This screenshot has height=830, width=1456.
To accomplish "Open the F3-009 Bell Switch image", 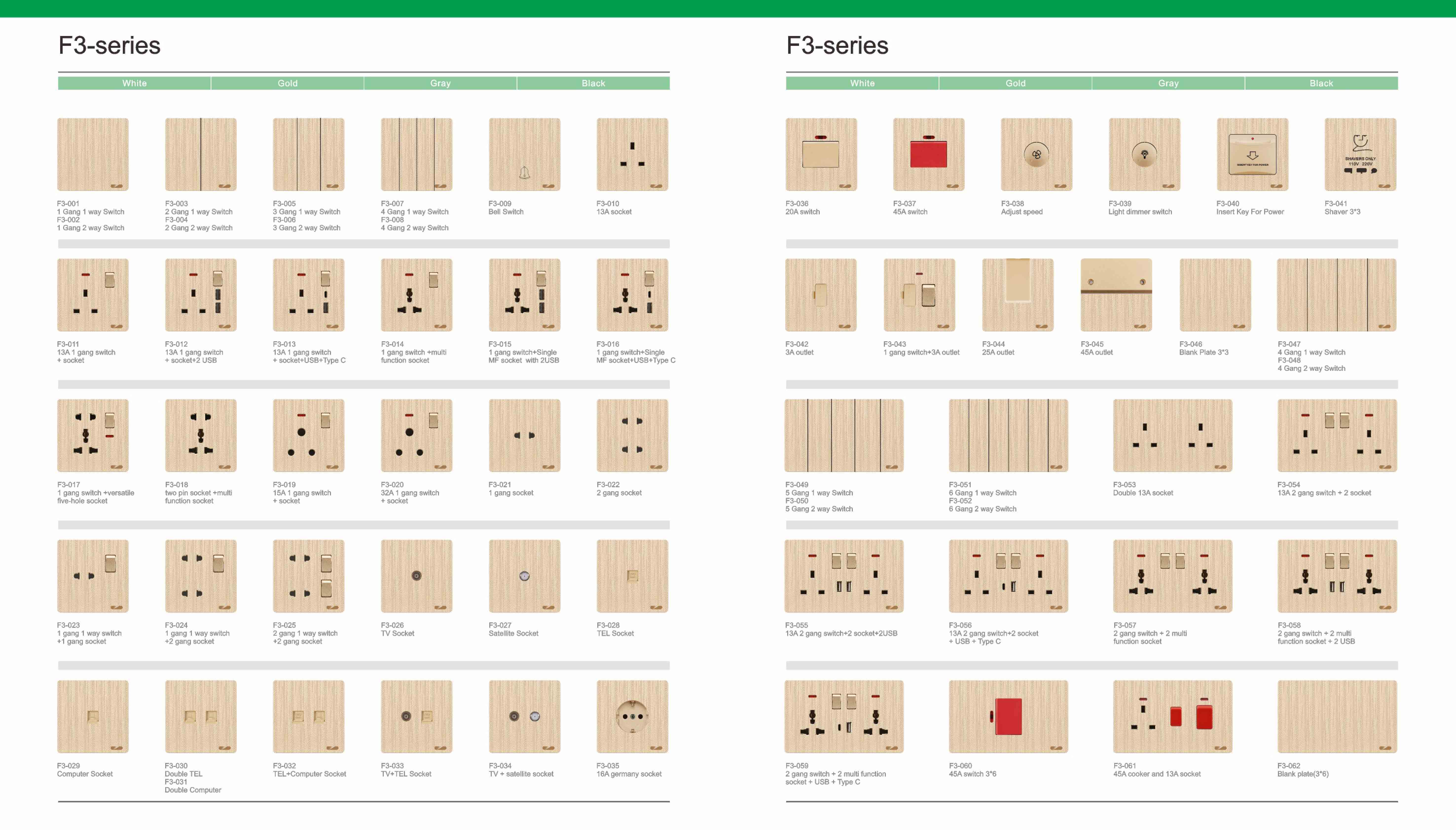I will click(x=525, y=155).
